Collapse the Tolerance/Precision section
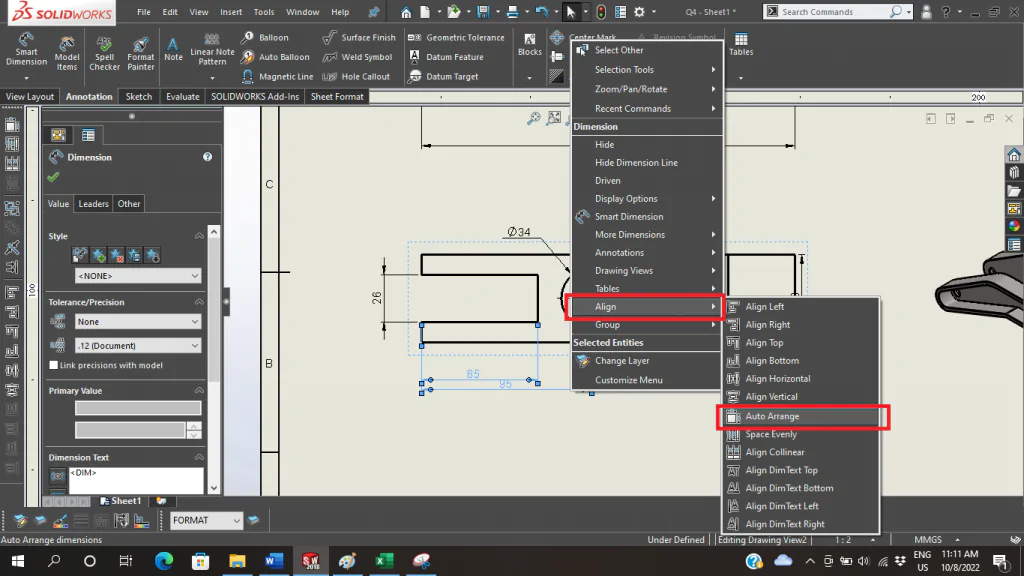The width and height of the screenshot is (1024, 576). coord(199,302)
